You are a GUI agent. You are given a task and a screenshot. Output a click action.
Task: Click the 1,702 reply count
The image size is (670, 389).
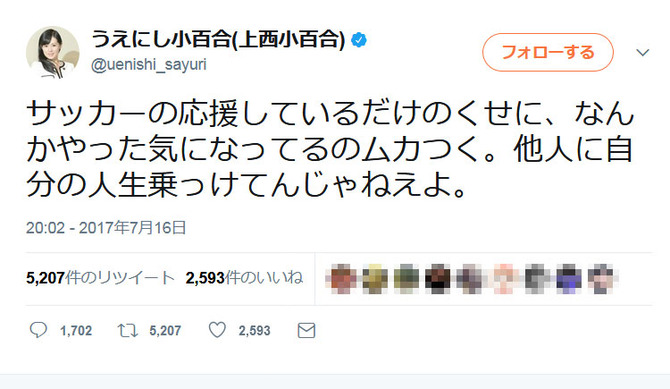(76, 331)
